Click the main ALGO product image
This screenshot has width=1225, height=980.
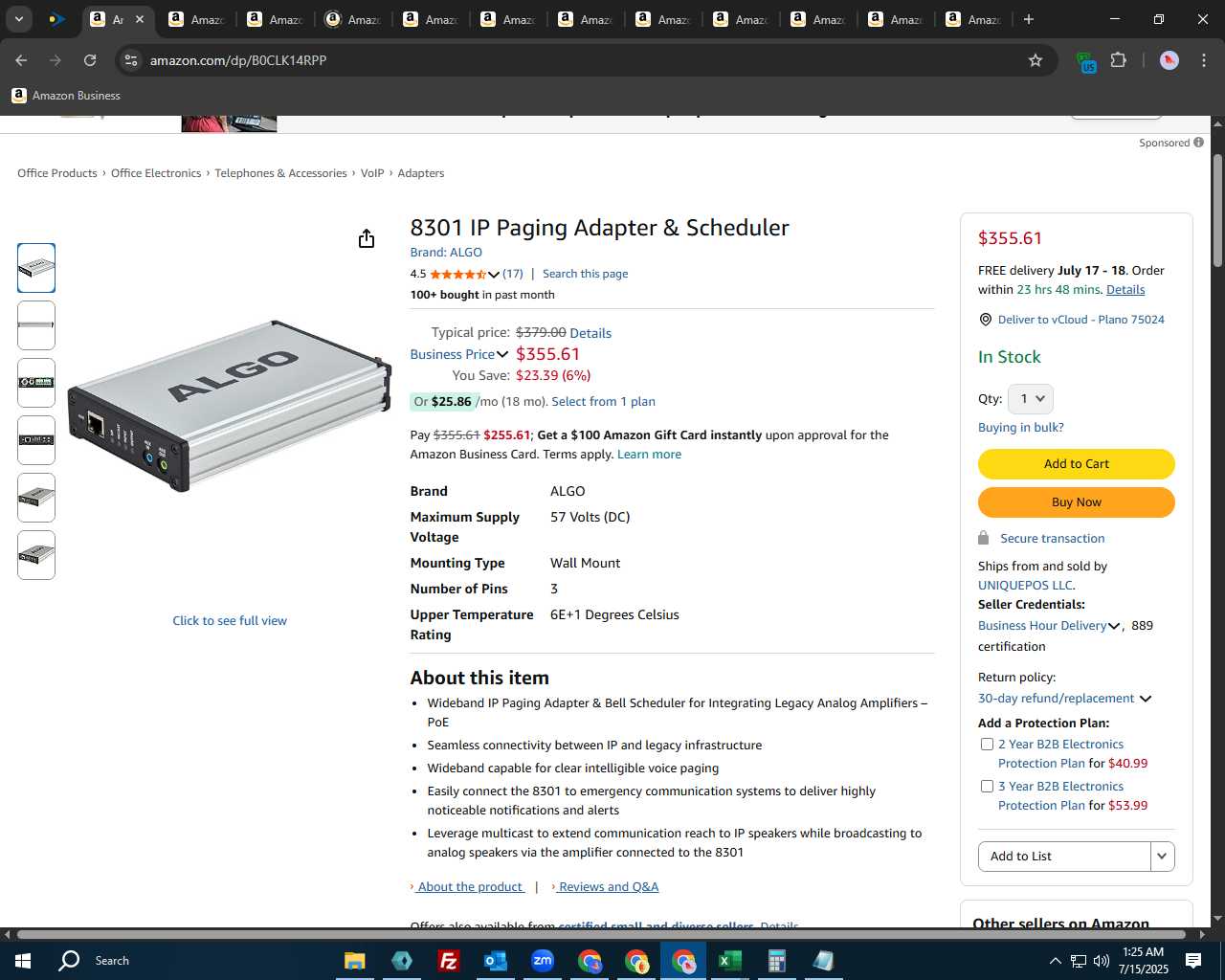click(230, 406)
